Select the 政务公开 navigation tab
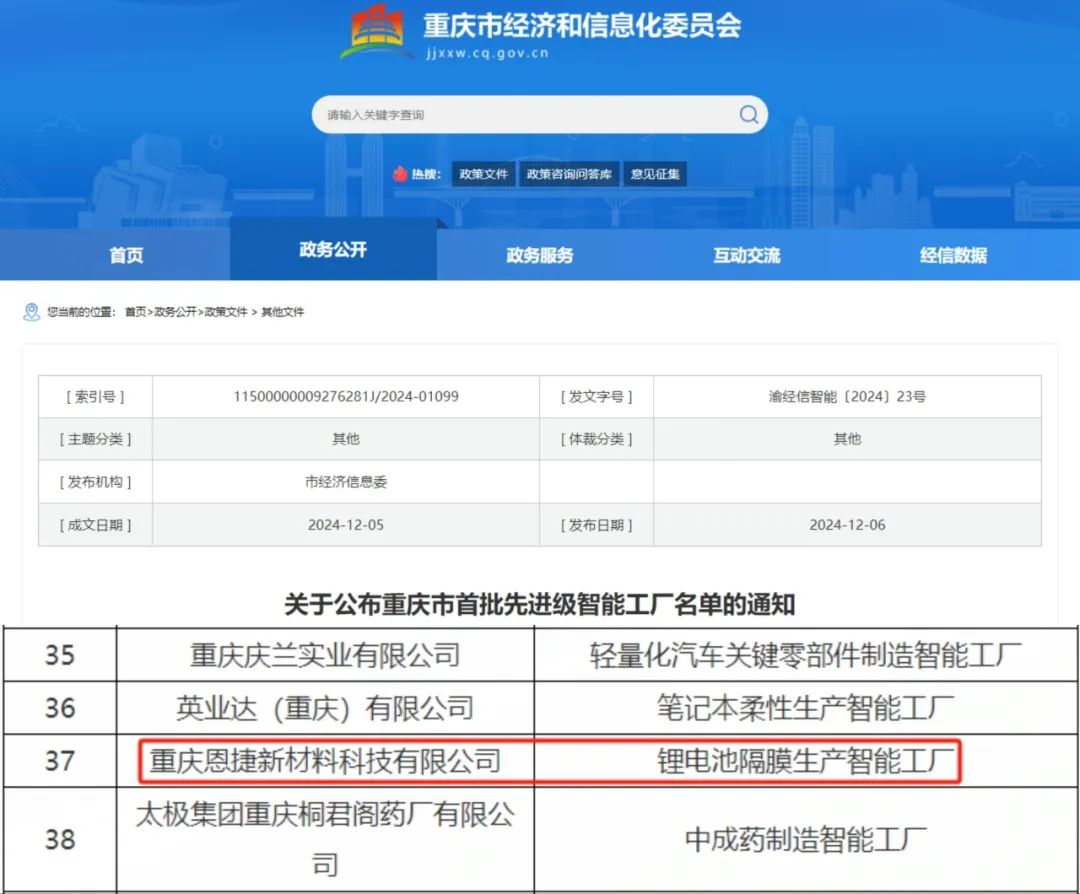The width and height of the screenshot is (1080, 894). click(x=333, y=250)
